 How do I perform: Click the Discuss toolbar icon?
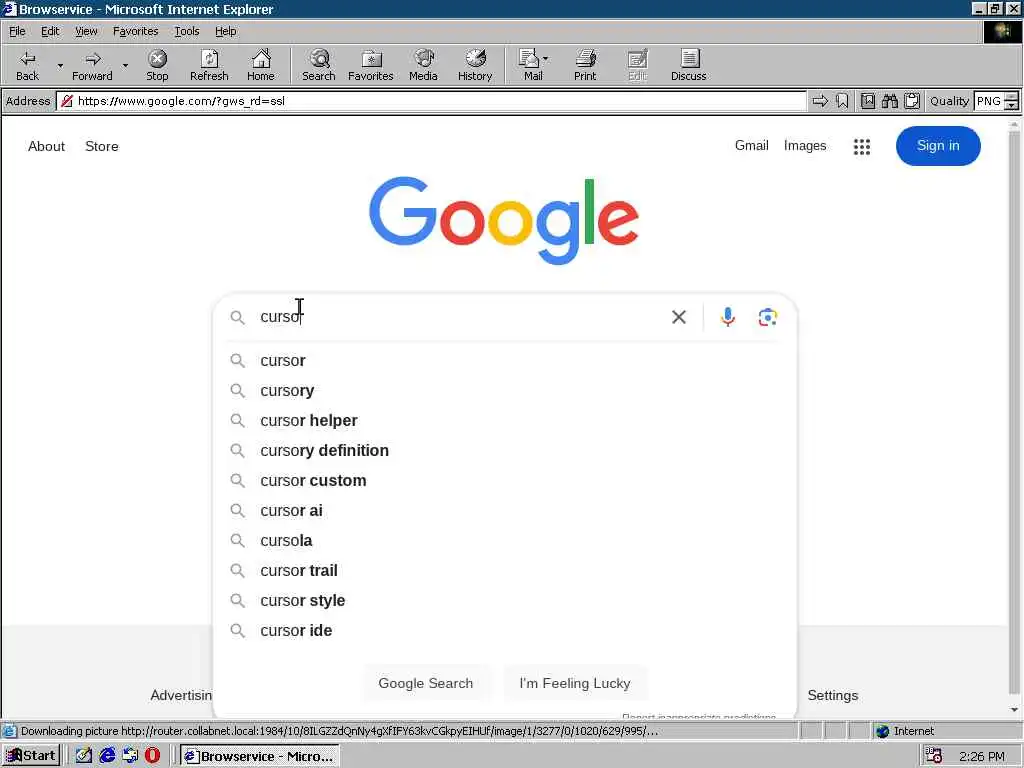pos(688,65)
